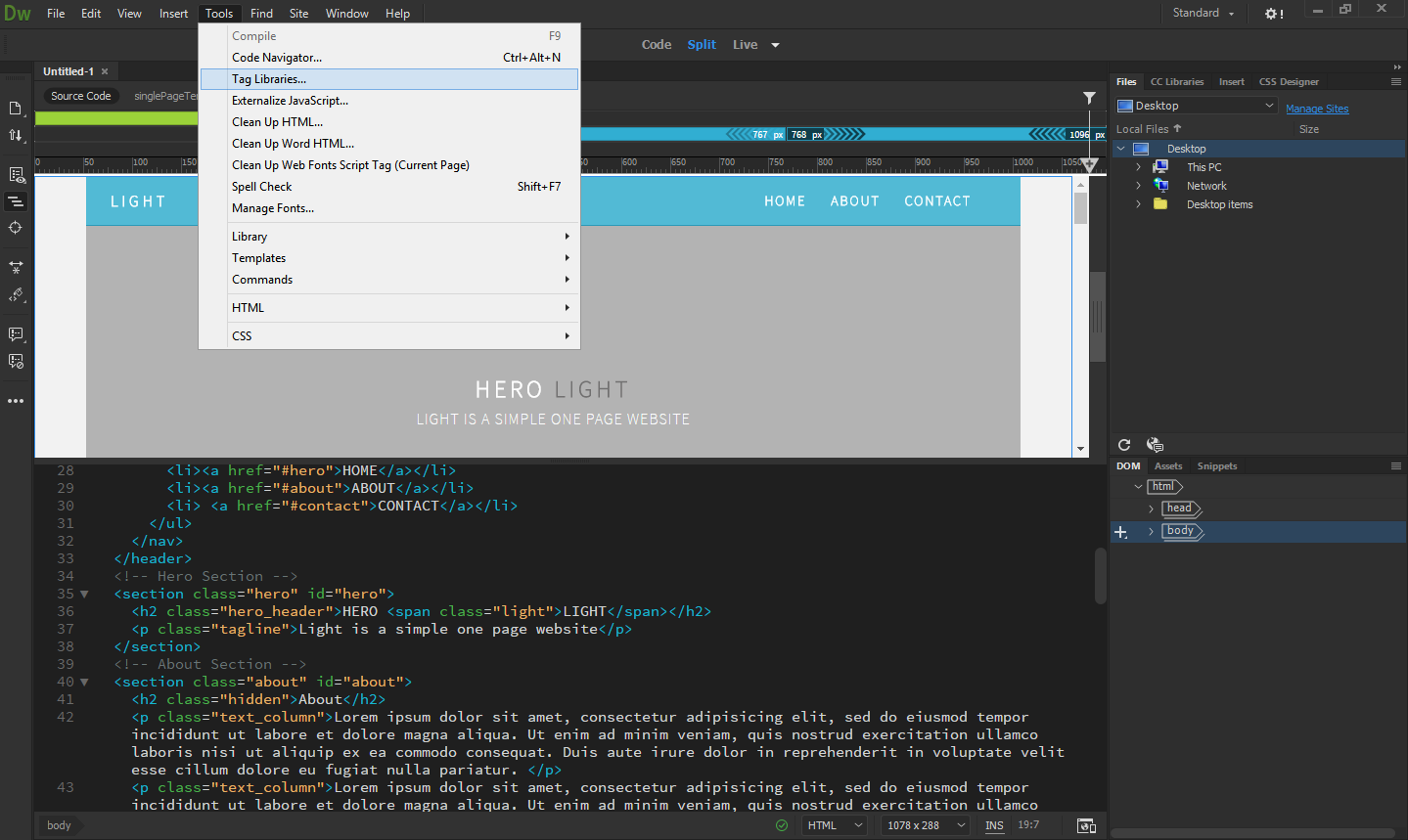Choose Clean Up HTML... menu entry
Screen dimensions: 1408x840
(389, 122)
